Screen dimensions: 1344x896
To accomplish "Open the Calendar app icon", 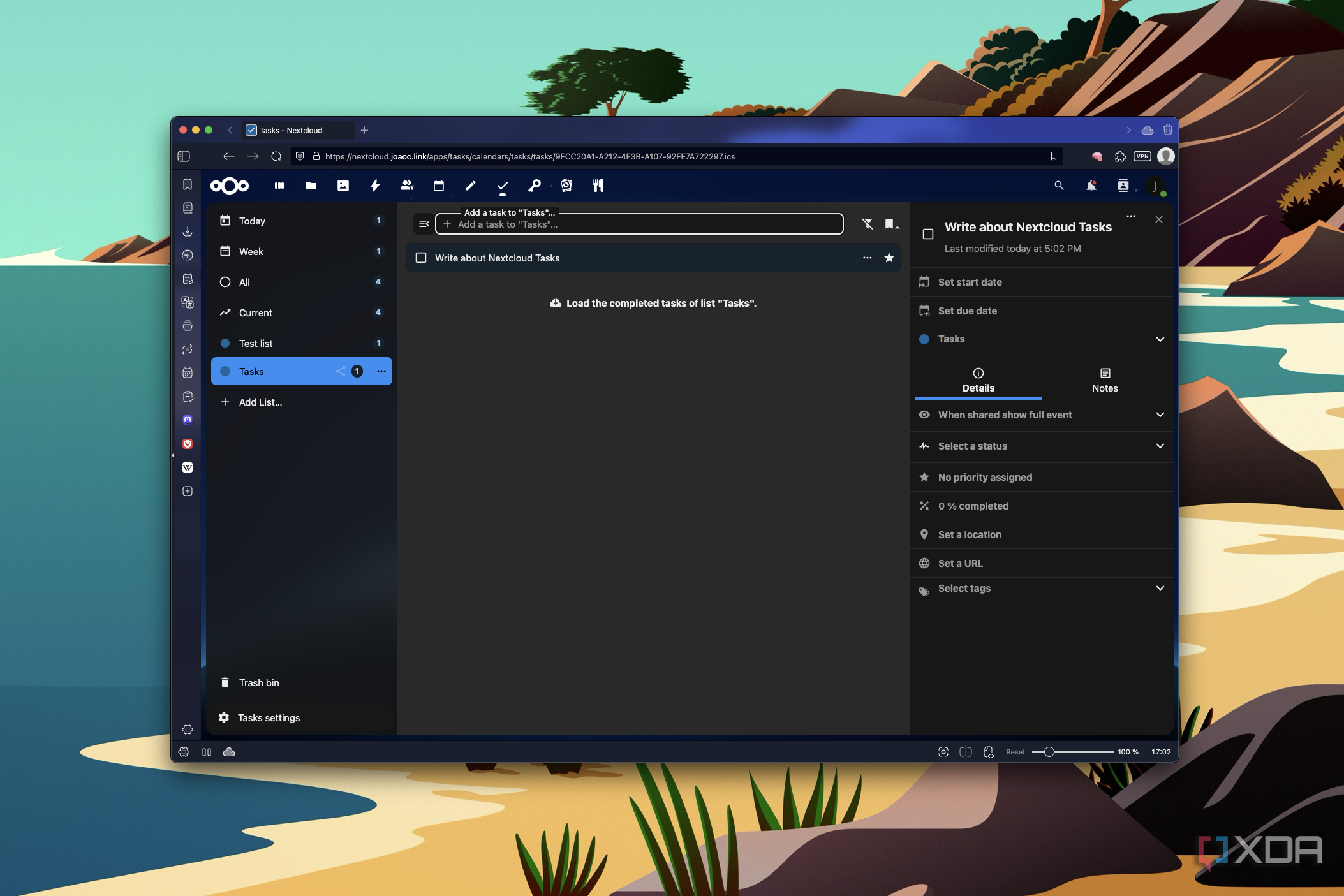I will [439, 186].
